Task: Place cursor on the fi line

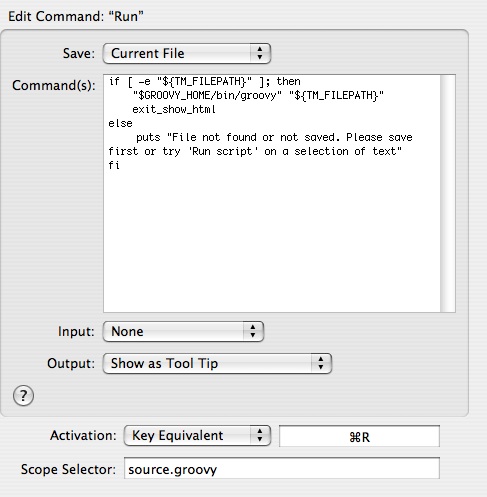Action: coord(114,165)
